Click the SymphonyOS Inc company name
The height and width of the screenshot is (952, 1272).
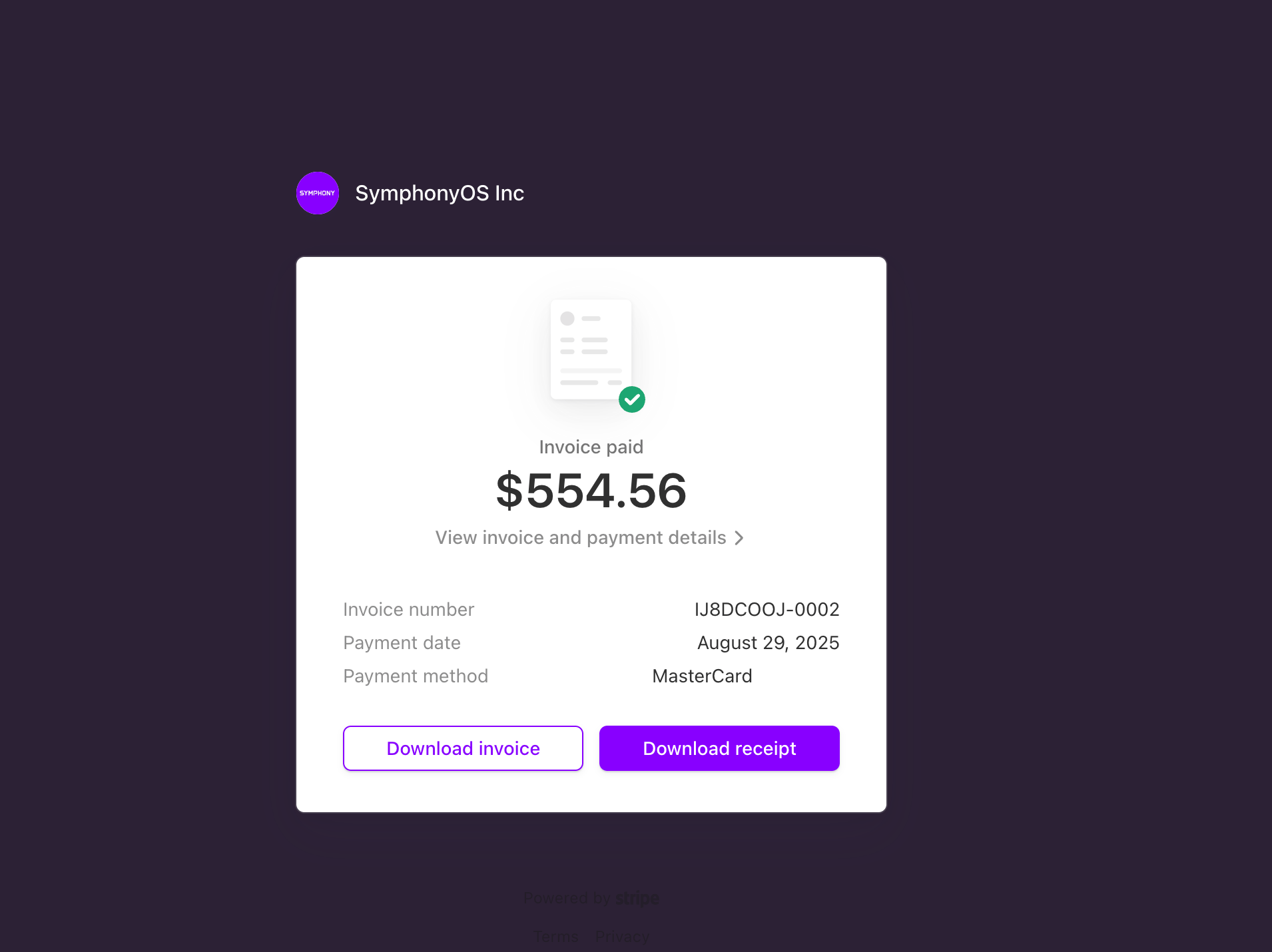pyautogui.click(x=440, y=193)
